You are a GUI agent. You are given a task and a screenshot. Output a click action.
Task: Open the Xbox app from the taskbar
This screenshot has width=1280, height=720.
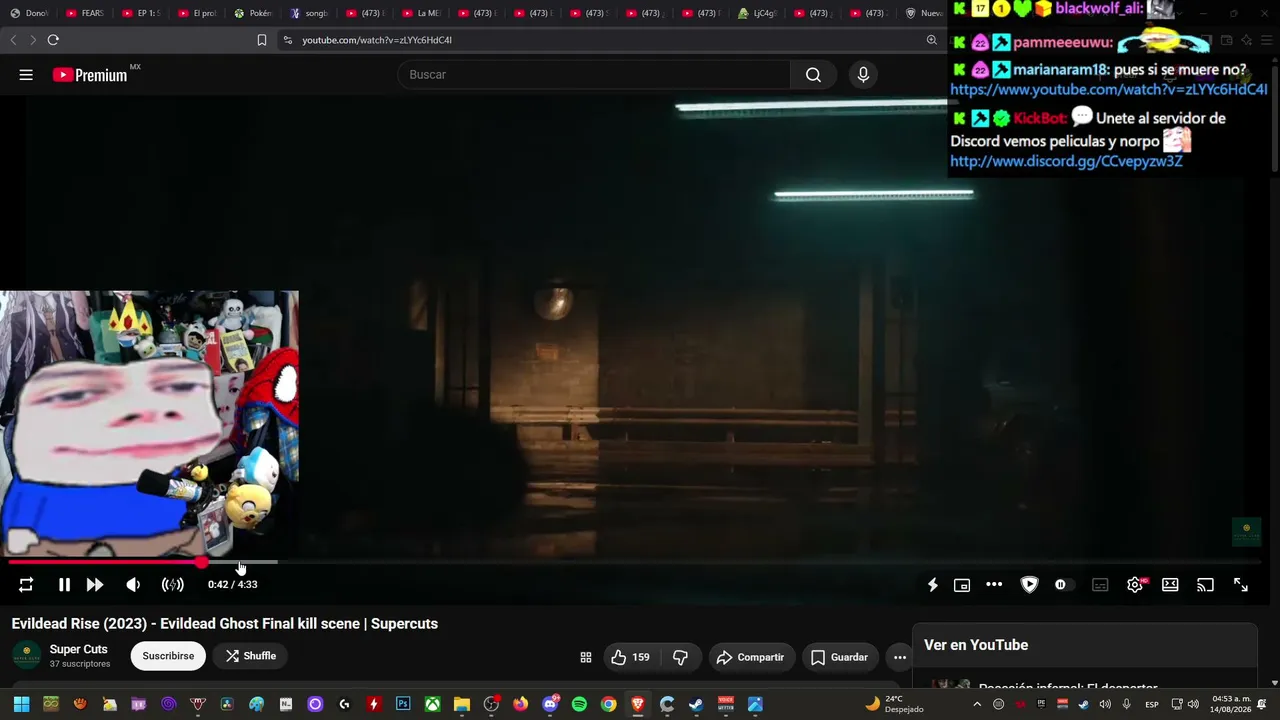(x=432, y=704)
